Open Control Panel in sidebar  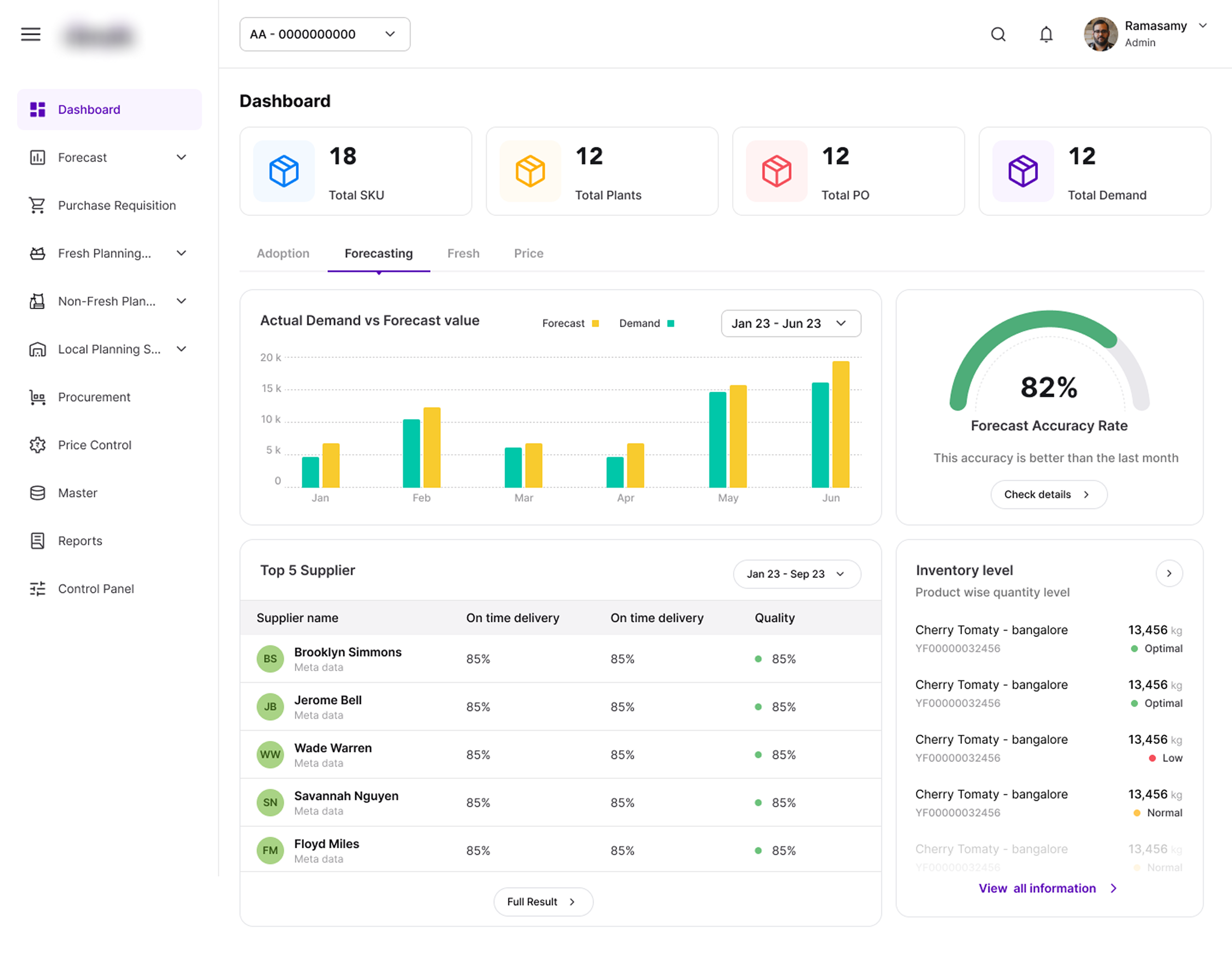point(109,589)
